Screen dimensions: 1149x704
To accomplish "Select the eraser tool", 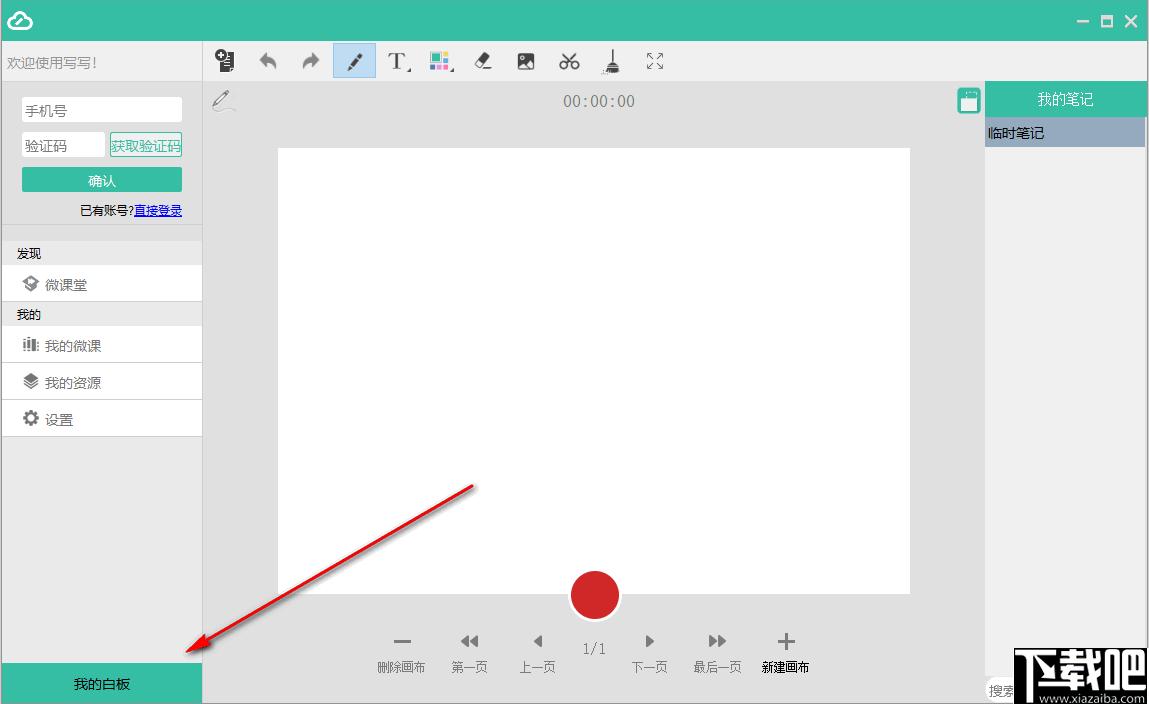I will [x=483, y=61].
